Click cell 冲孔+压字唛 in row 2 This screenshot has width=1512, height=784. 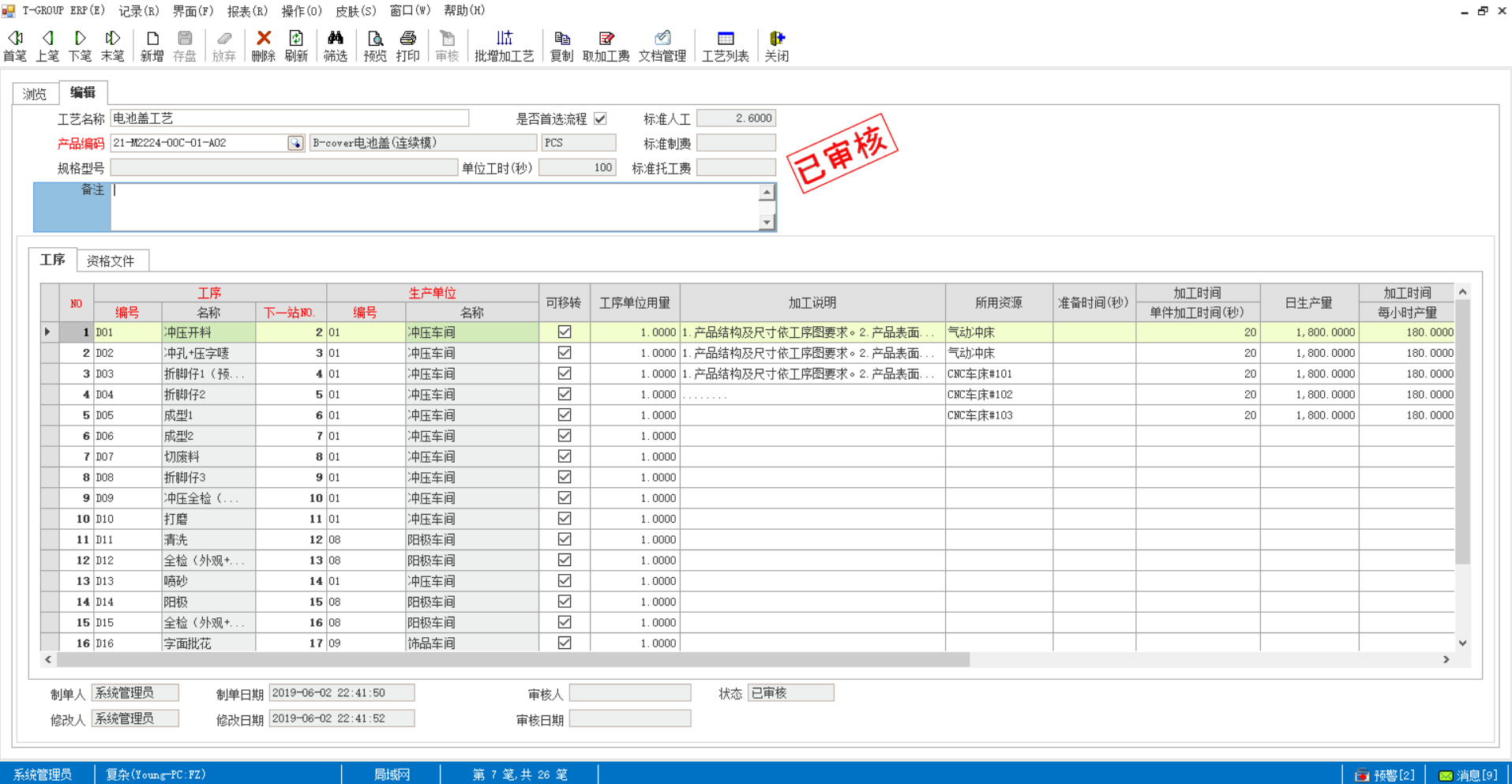[208, 353]
